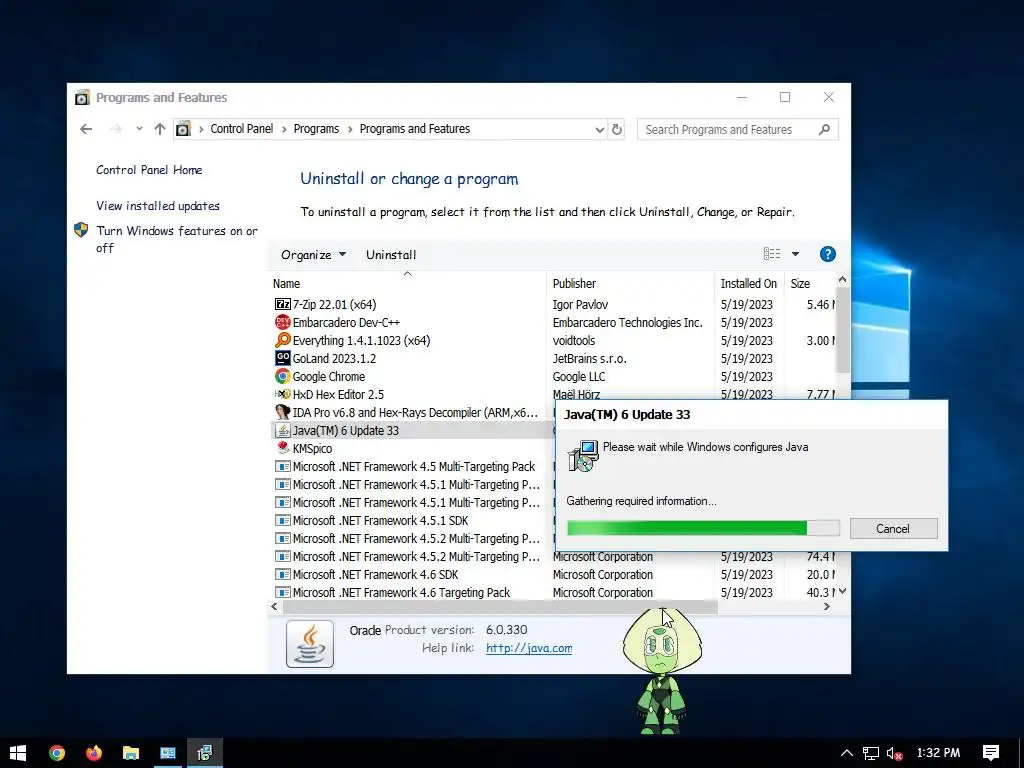Open View installed updates link
This screenshot has width=1024, height=768.
click(x=158, y=206)
